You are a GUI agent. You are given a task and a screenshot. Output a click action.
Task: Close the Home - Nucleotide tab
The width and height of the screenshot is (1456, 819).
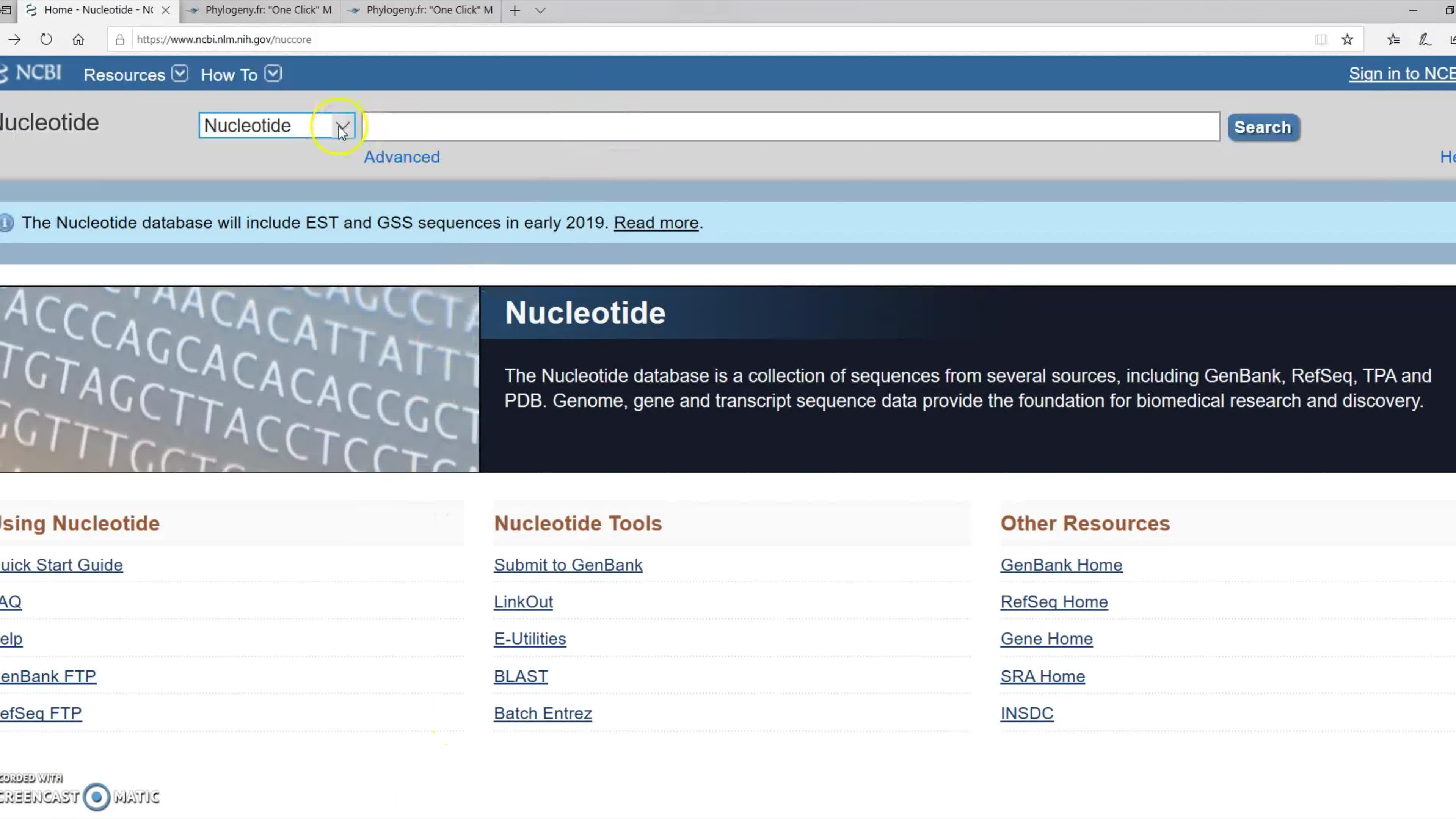pyautogui.click(x=166, y=10)
